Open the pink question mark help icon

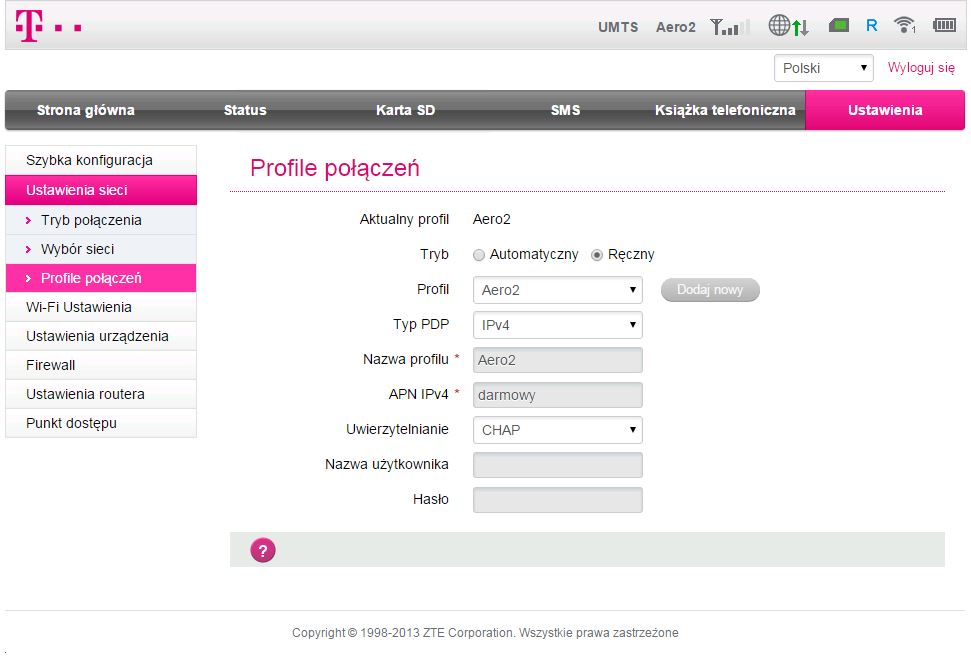pyautogui.click(x=263, y=550)
